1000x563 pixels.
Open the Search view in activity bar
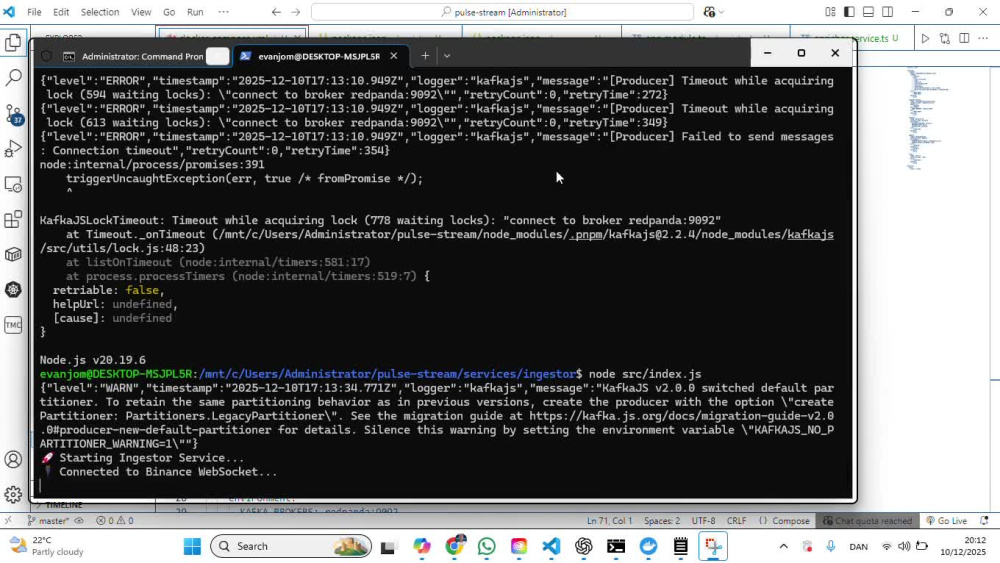click(13, 78)
